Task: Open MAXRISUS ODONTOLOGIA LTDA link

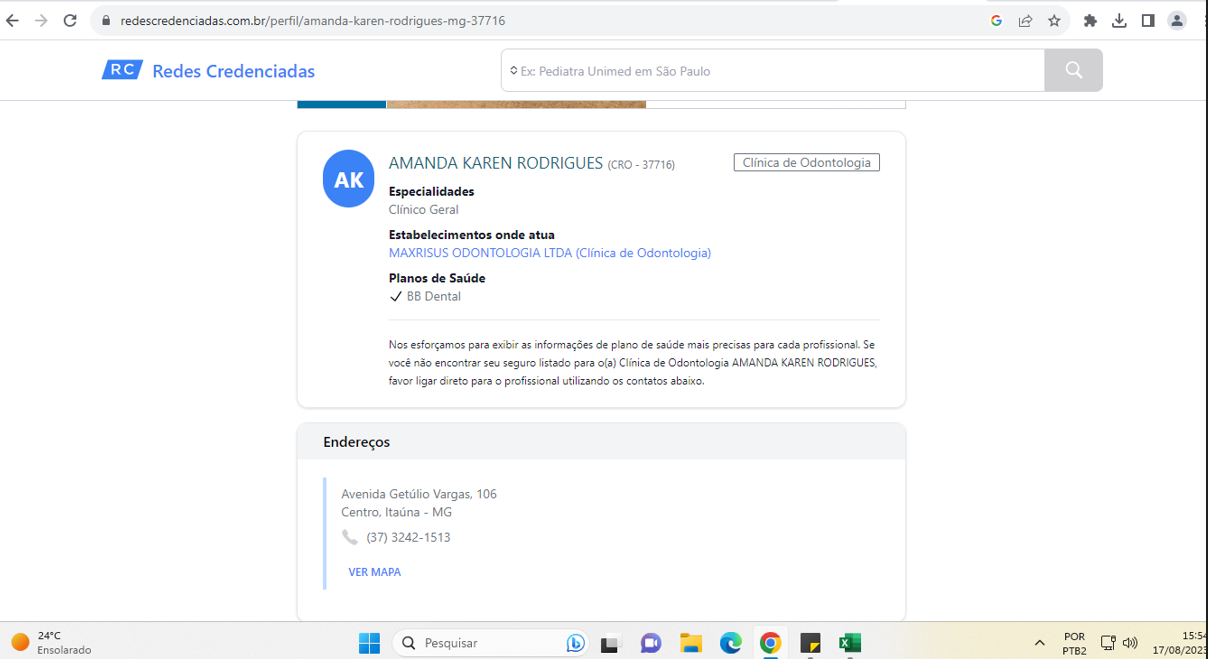Action: (550, 253)
